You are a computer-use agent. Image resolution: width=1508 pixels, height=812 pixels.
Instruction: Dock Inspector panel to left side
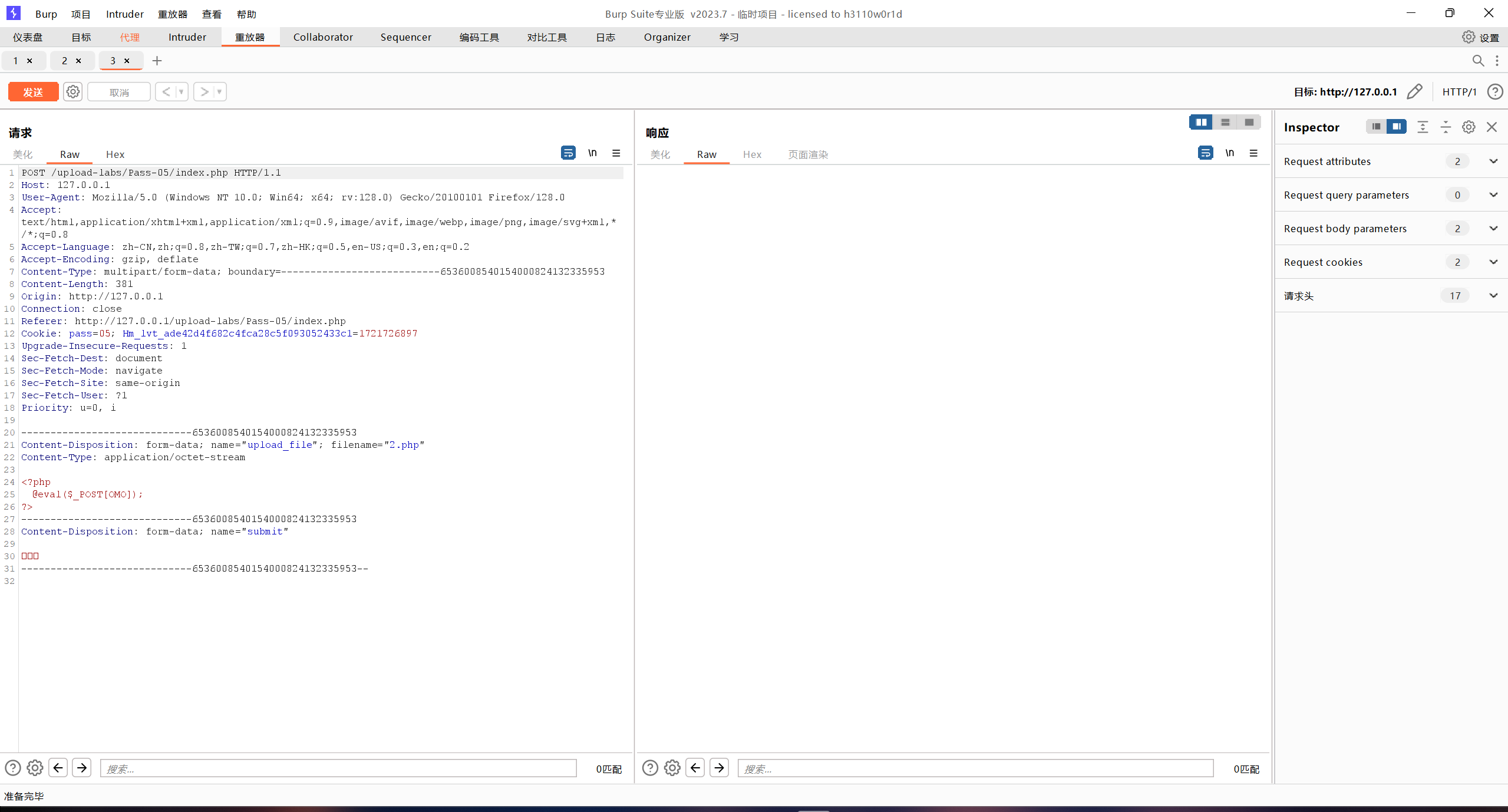point(1376,127)
